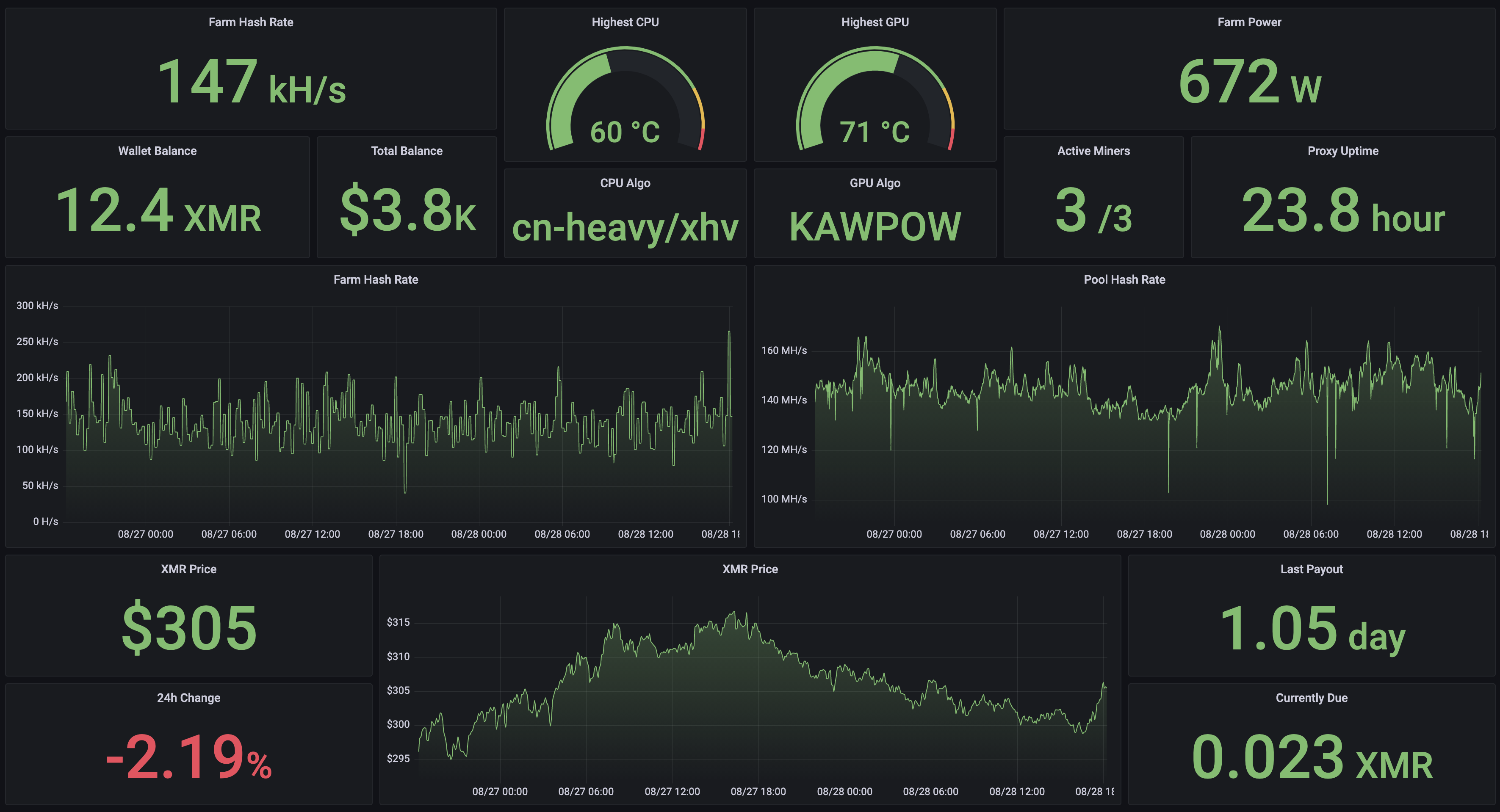The width and height of the screenshot is (1500, 812).
Task: Click the KAWPOW GPU Algo value
Action: 875,227
